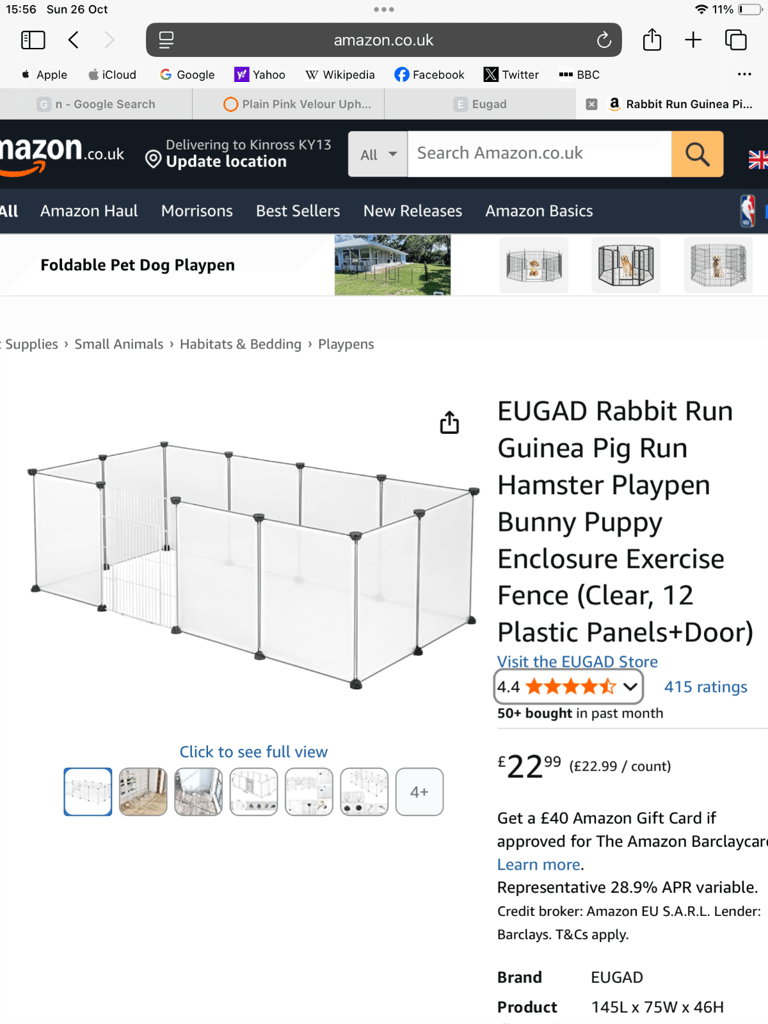Select the first product thumbnail

point(88,791)
